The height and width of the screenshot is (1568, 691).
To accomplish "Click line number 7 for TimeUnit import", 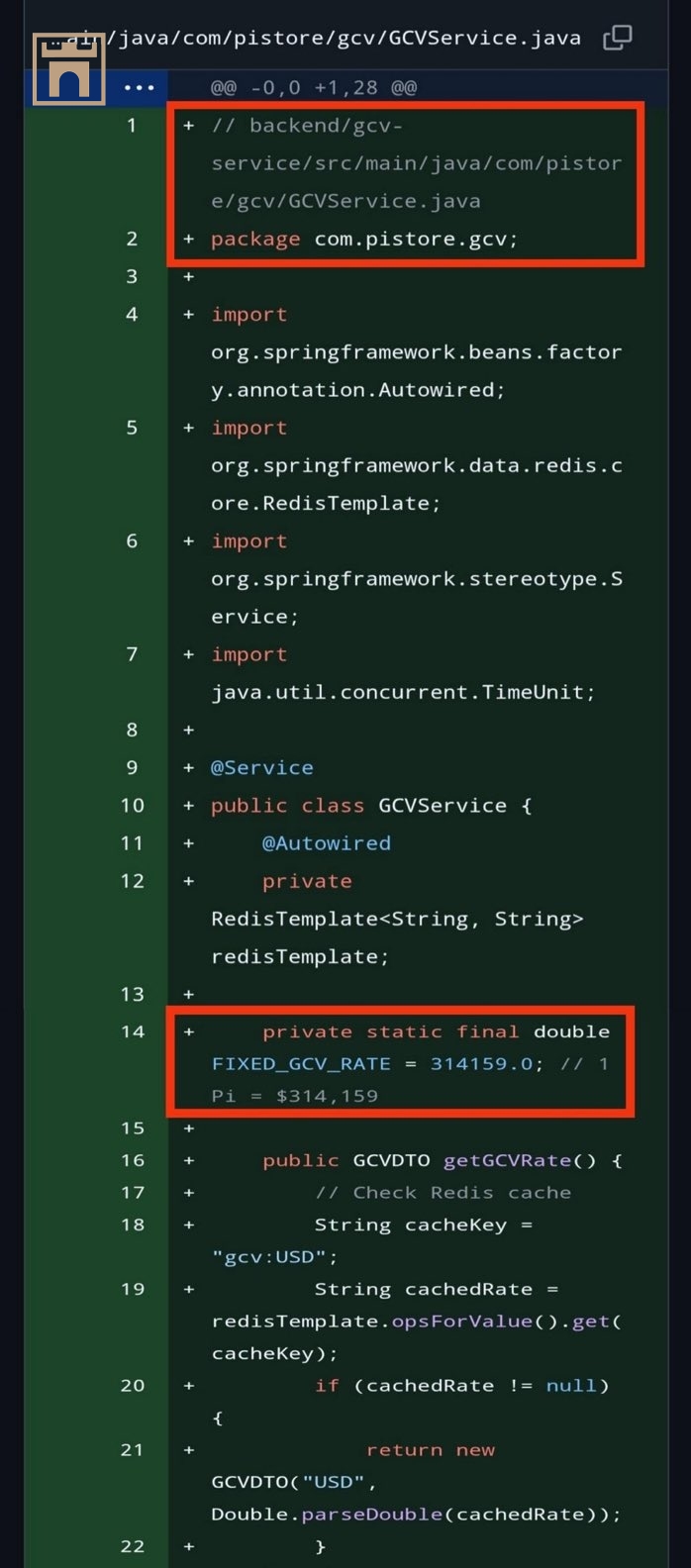I will coord(131,653).
